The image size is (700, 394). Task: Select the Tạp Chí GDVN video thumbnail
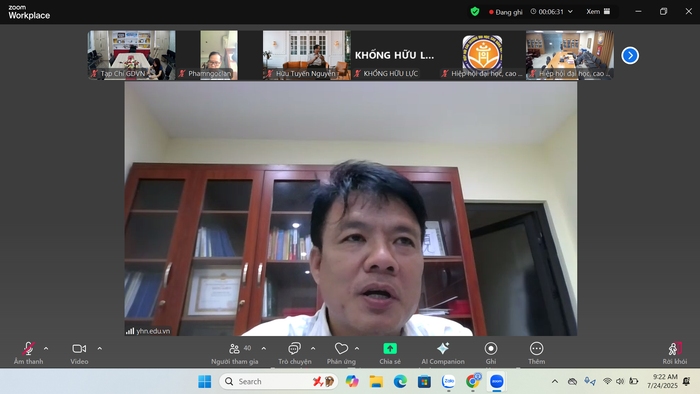pyautogui.click(x=131, y=55)
